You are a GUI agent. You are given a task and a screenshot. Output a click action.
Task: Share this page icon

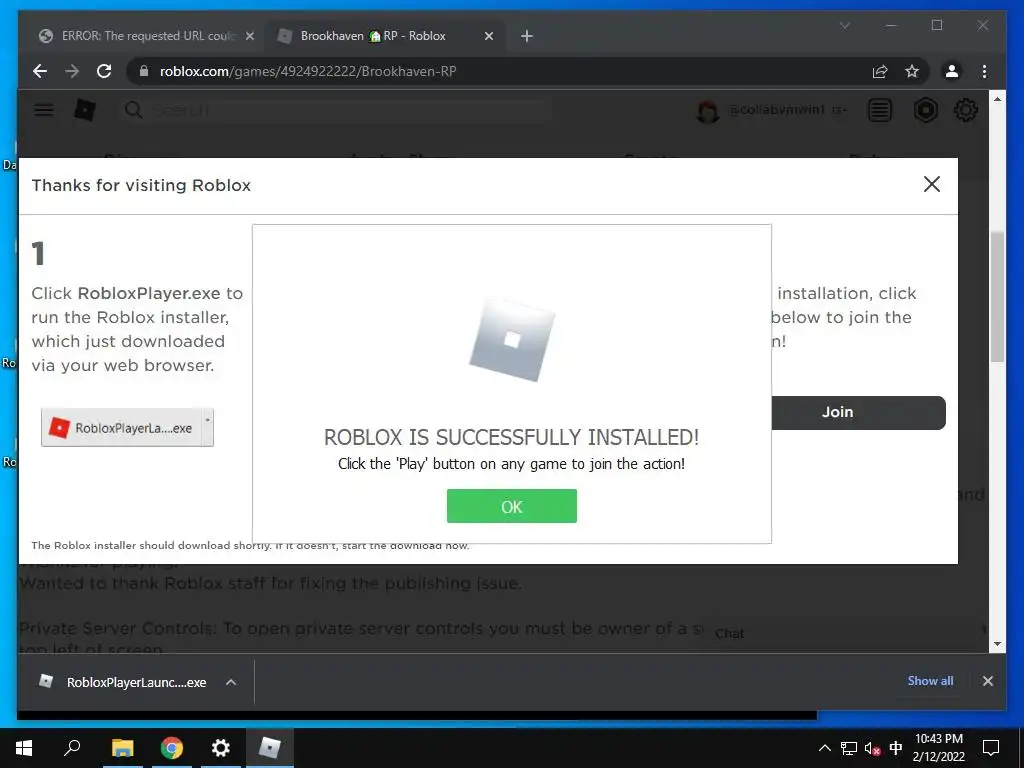point(880,71)
